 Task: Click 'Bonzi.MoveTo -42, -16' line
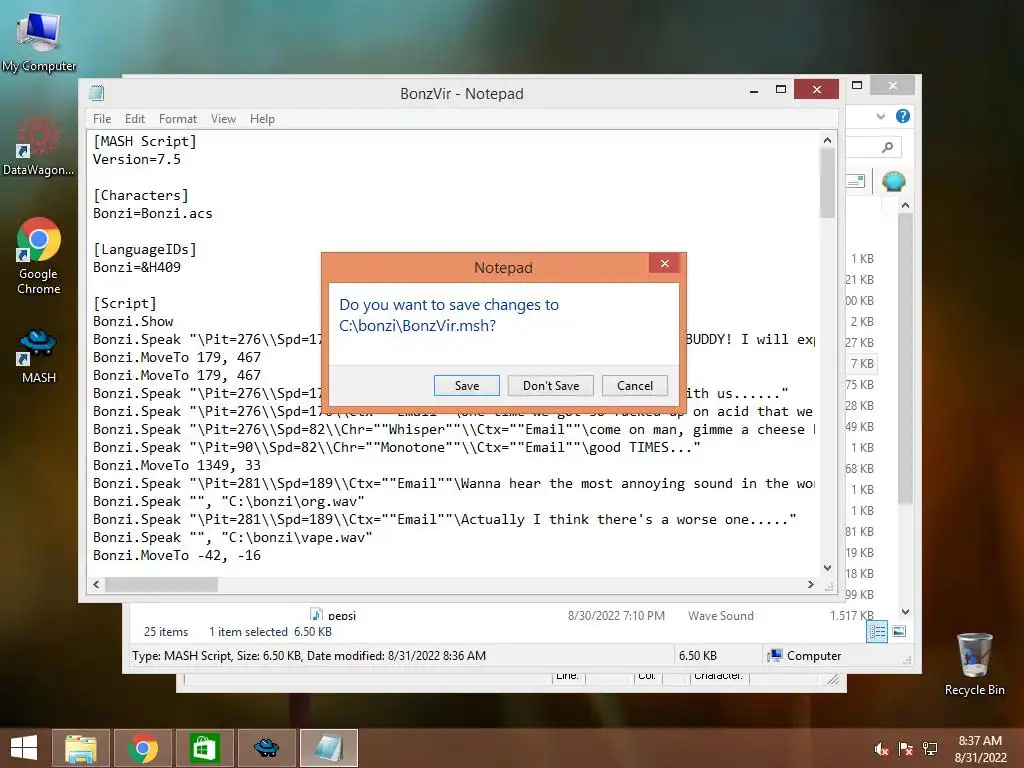(x=176, y=555)
